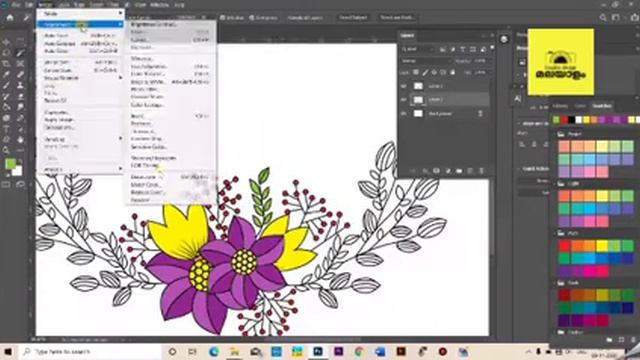Delete layer trash icon in Layers panel

tap(481, 171)
